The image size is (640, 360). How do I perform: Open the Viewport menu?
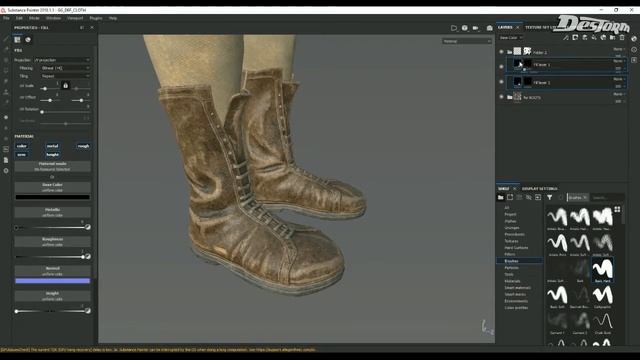[x=75, y=18]
